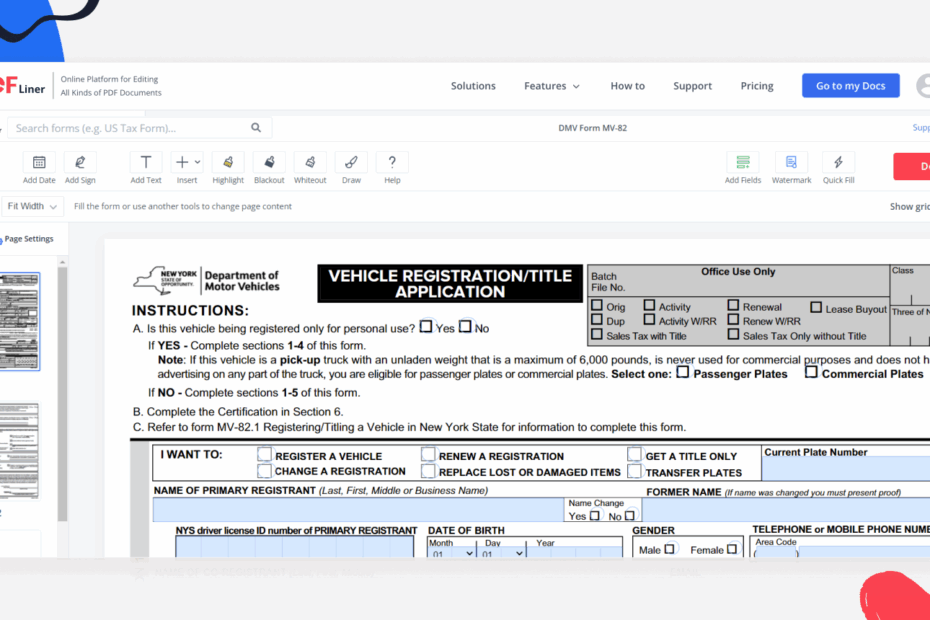This screenshot has width=930, height=620.
Task: Check the REGISTER A VEHICLE box
Action: pyautogui.click(x=264, y=455)
